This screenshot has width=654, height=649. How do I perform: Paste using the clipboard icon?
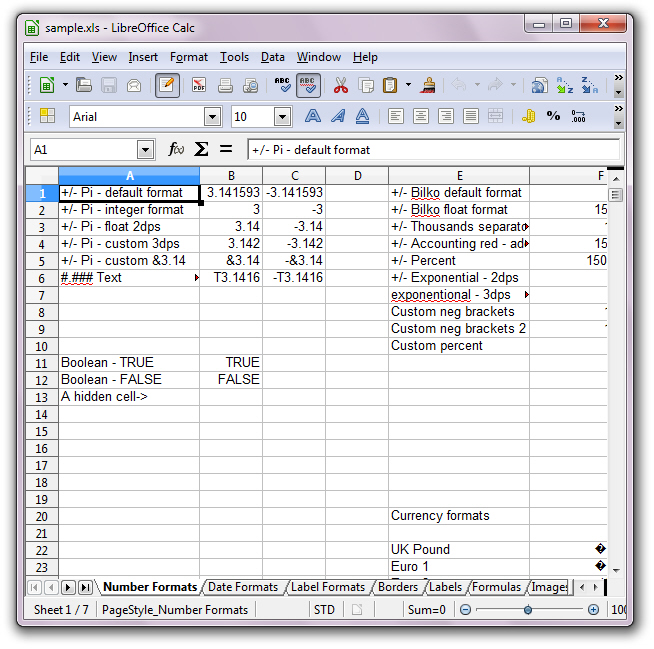390,85
